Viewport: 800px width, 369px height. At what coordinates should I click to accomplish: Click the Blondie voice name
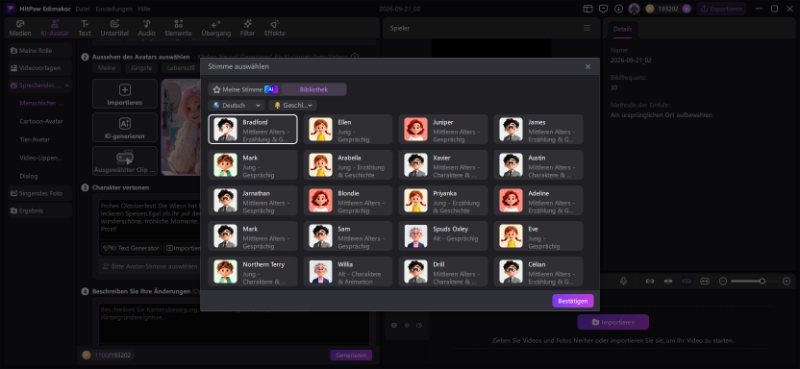pyautogui.click(x=348, y=194)
